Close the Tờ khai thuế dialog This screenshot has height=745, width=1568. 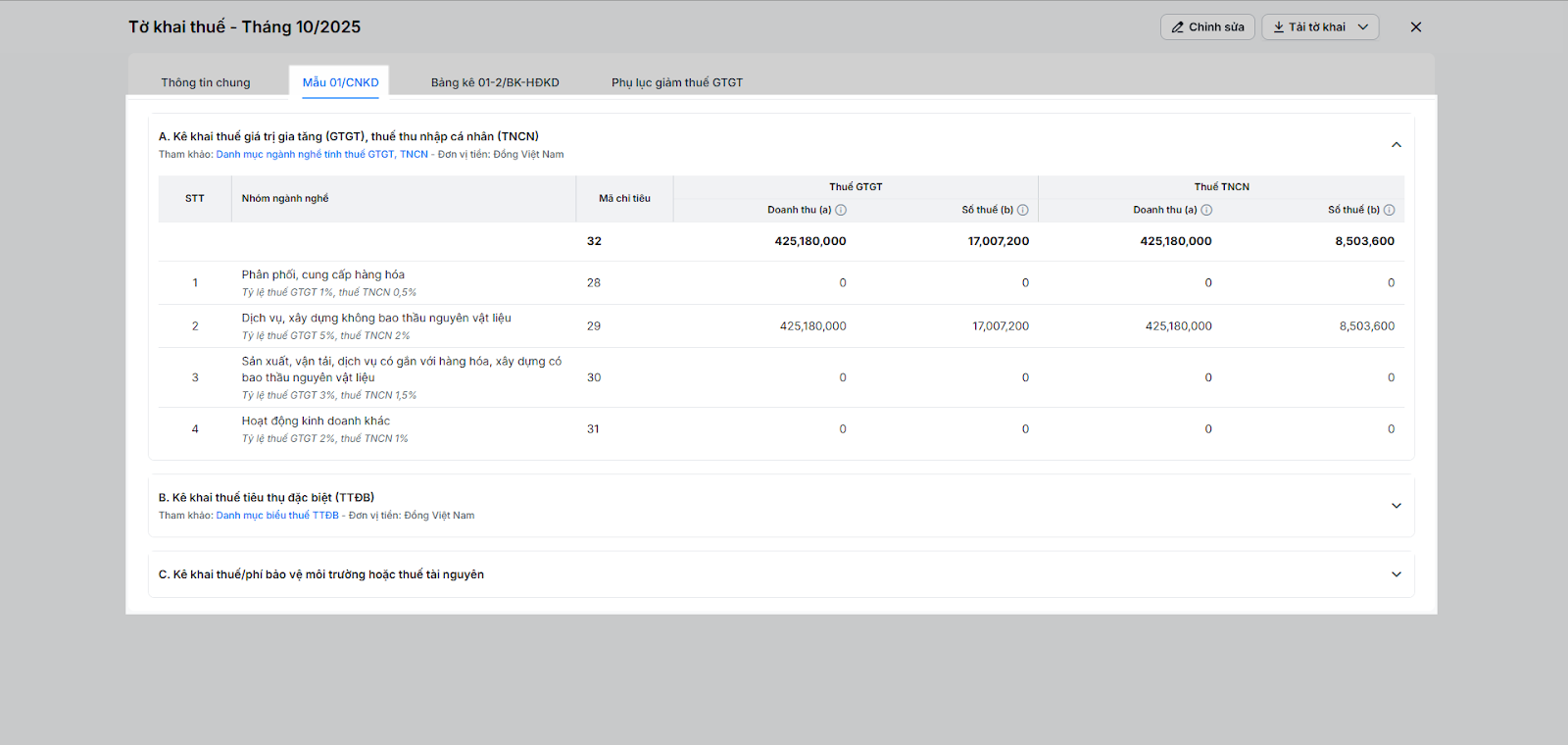(x=1416, y=27)
